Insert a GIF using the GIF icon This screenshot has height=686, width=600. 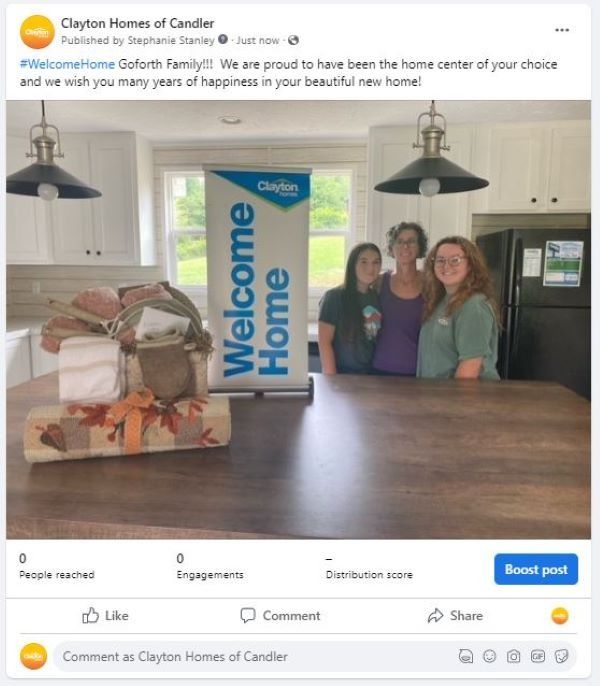537,656
